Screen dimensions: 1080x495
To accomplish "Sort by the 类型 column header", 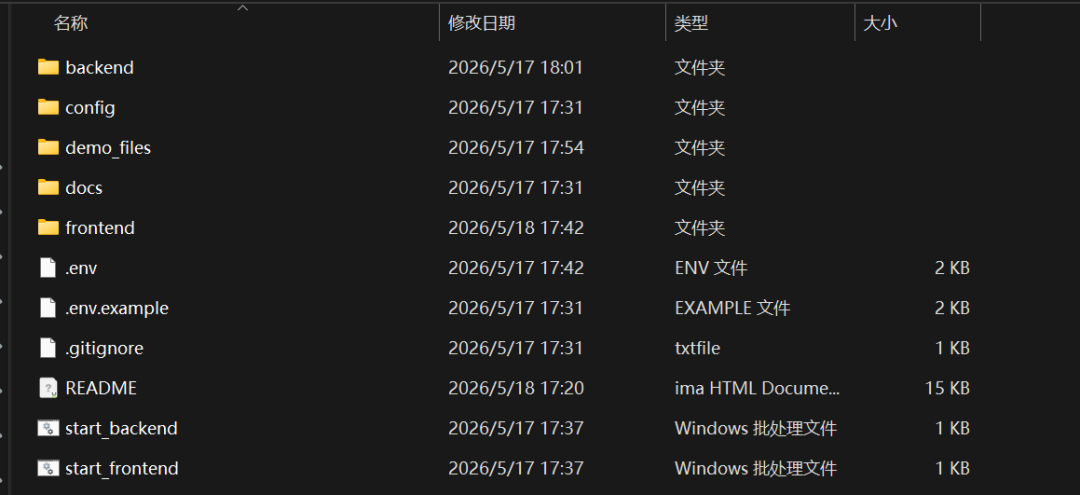I will (692, 23).
